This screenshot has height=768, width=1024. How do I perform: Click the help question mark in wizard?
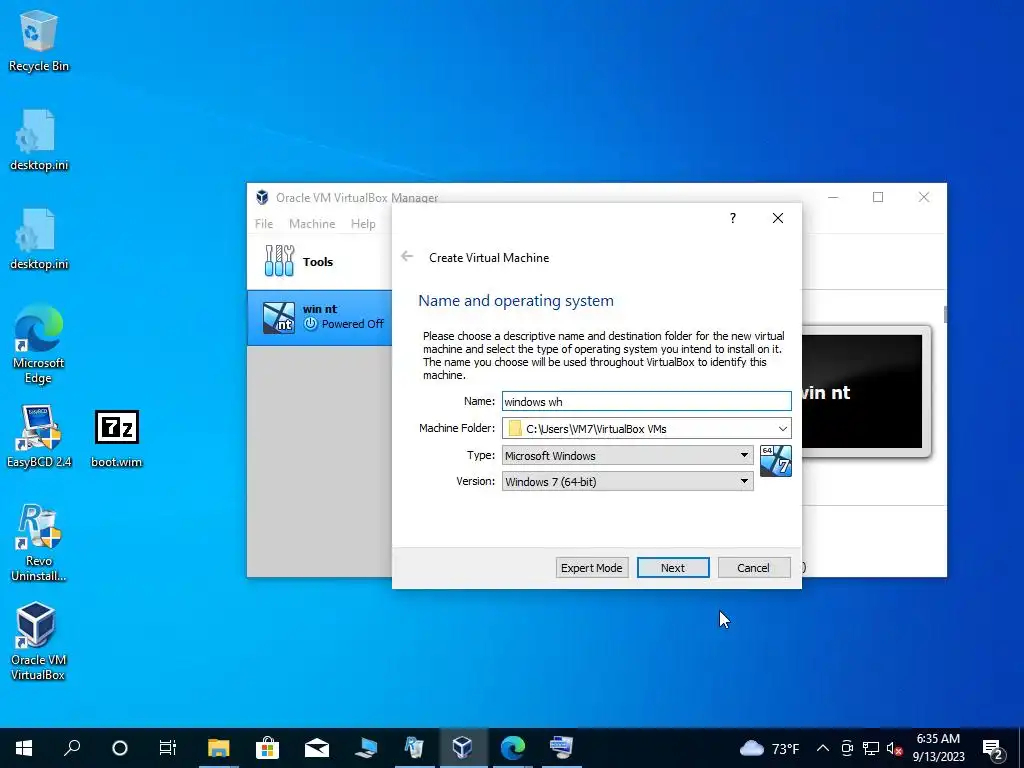coord(733,218)
